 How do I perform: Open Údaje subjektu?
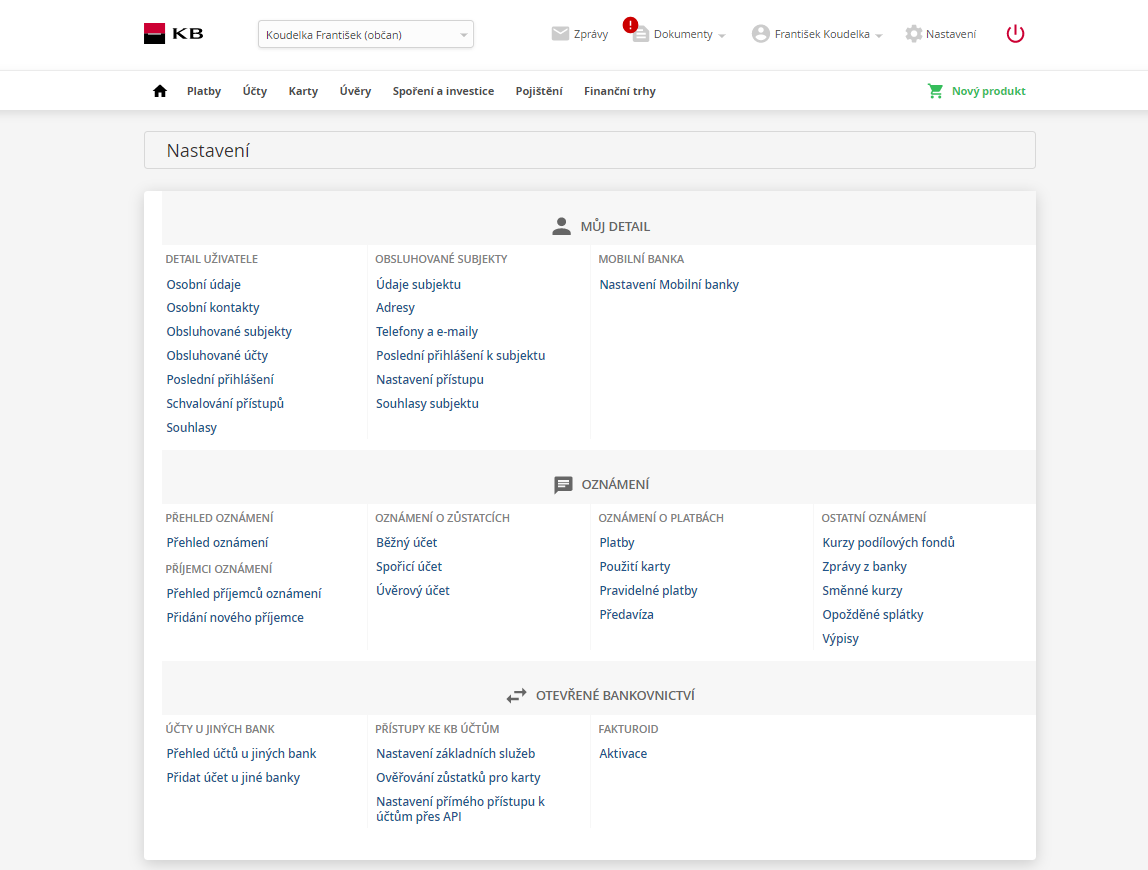tap(418, 284)
